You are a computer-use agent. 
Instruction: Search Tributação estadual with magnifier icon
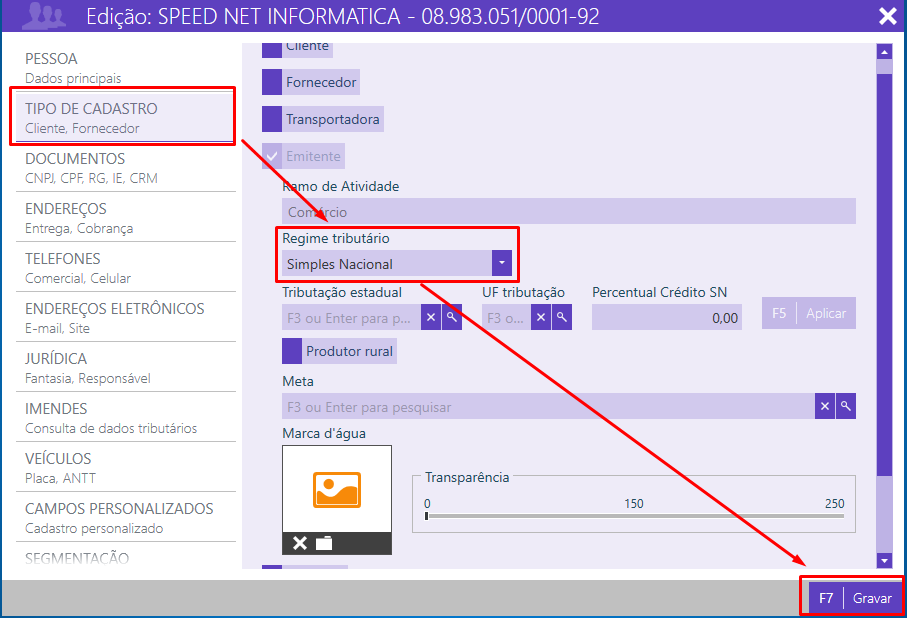coord(452,317)
